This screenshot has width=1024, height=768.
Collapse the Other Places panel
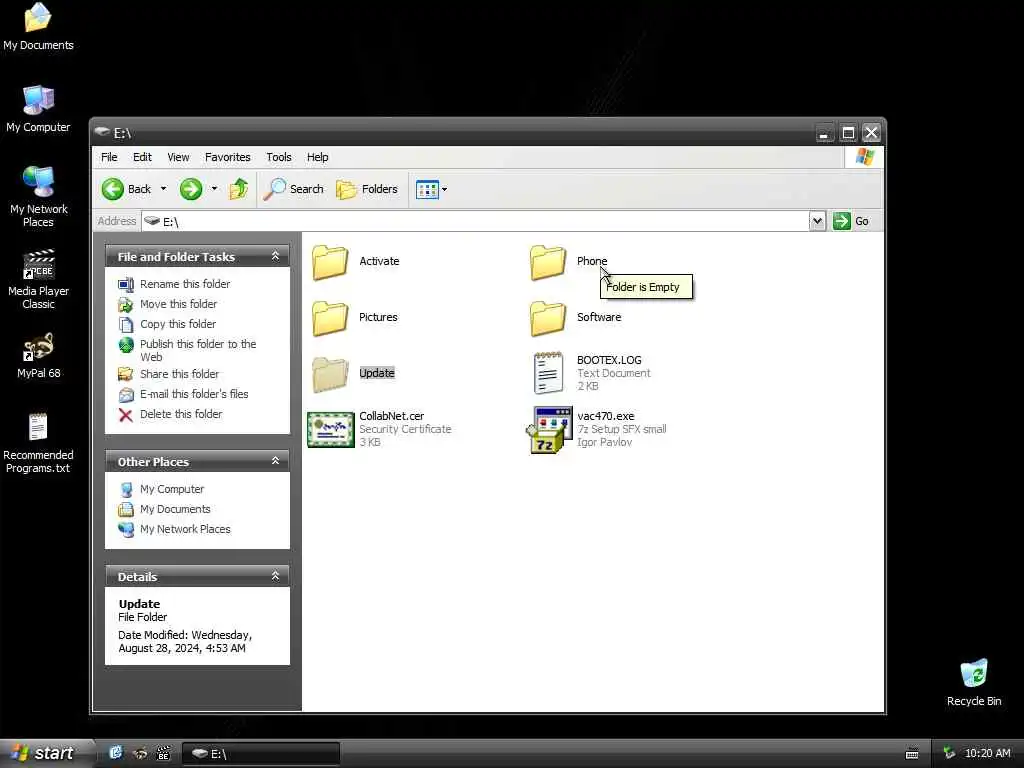coord(276,461)
